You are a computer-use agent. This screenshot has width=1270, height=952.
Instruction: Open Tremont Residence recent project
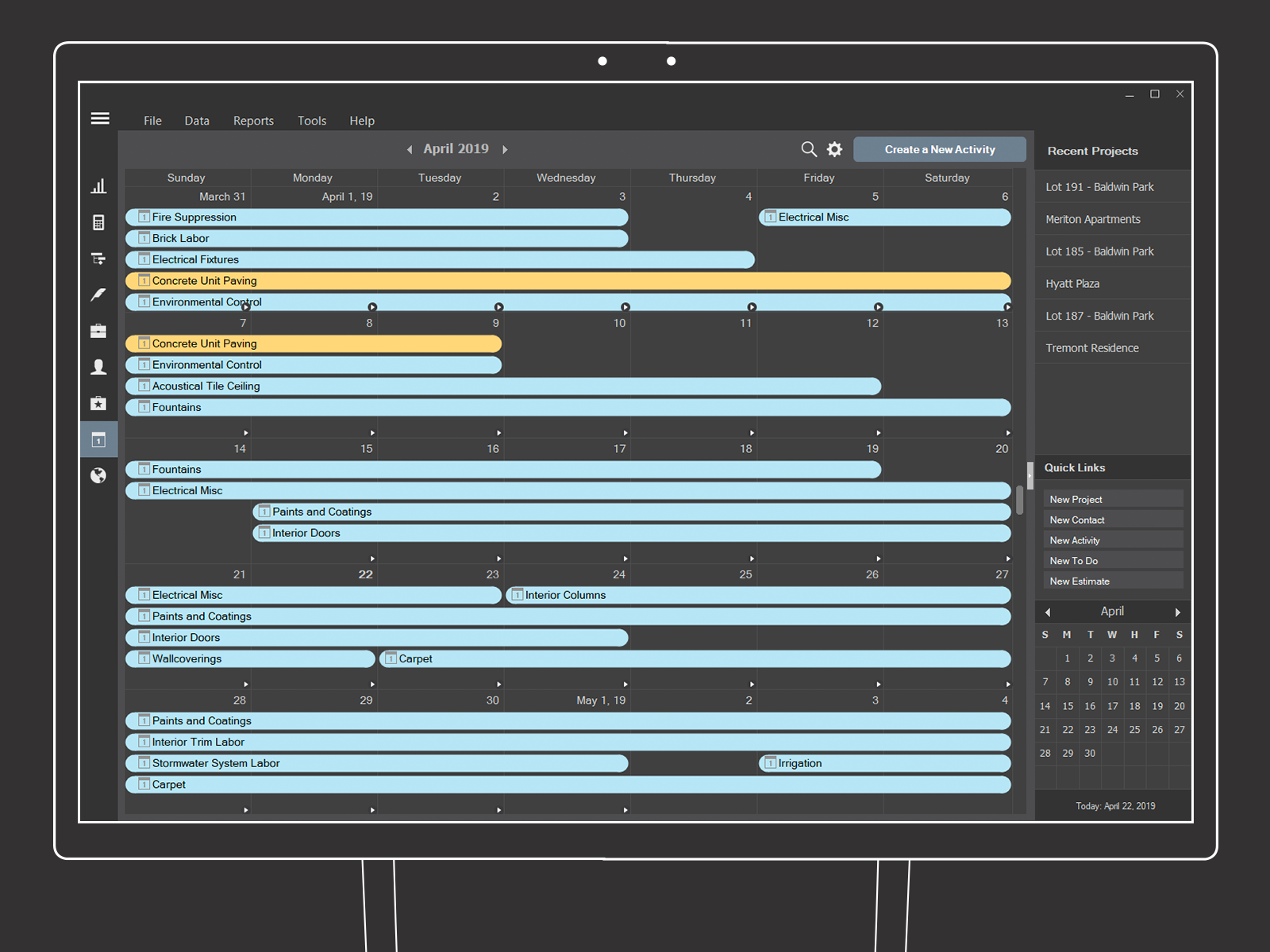[x=1113, y=347]
